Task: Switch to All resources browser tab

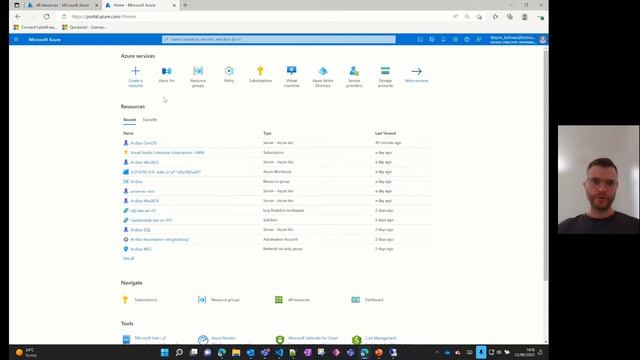Action: point(62,5)
